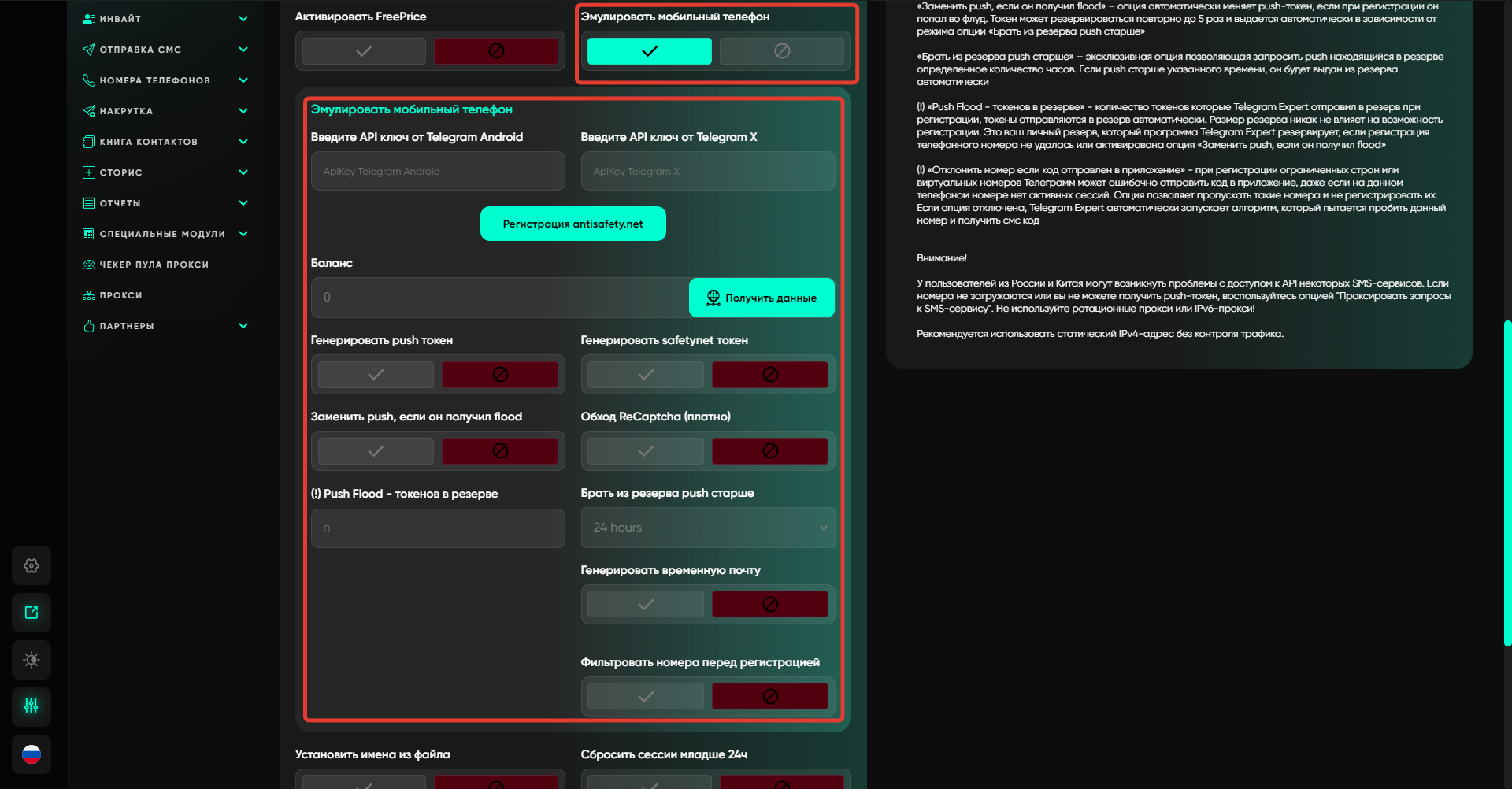The width and height of the screenshot is (1512, 789).
Task: Disable Эмулировать мобильный телефон option
Action: click(x=781, y=51)
